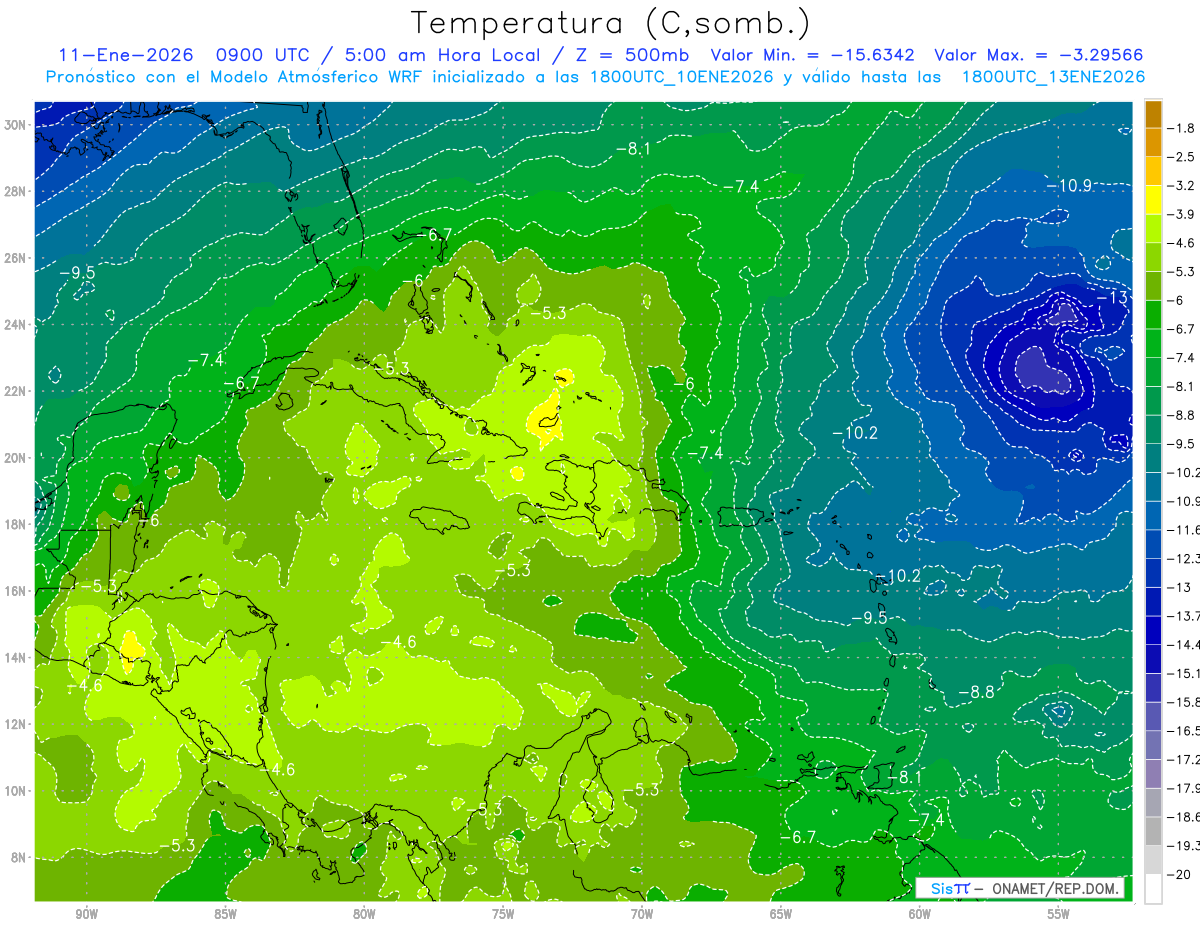Click the "12N" latitude axis label

point(16,724)
